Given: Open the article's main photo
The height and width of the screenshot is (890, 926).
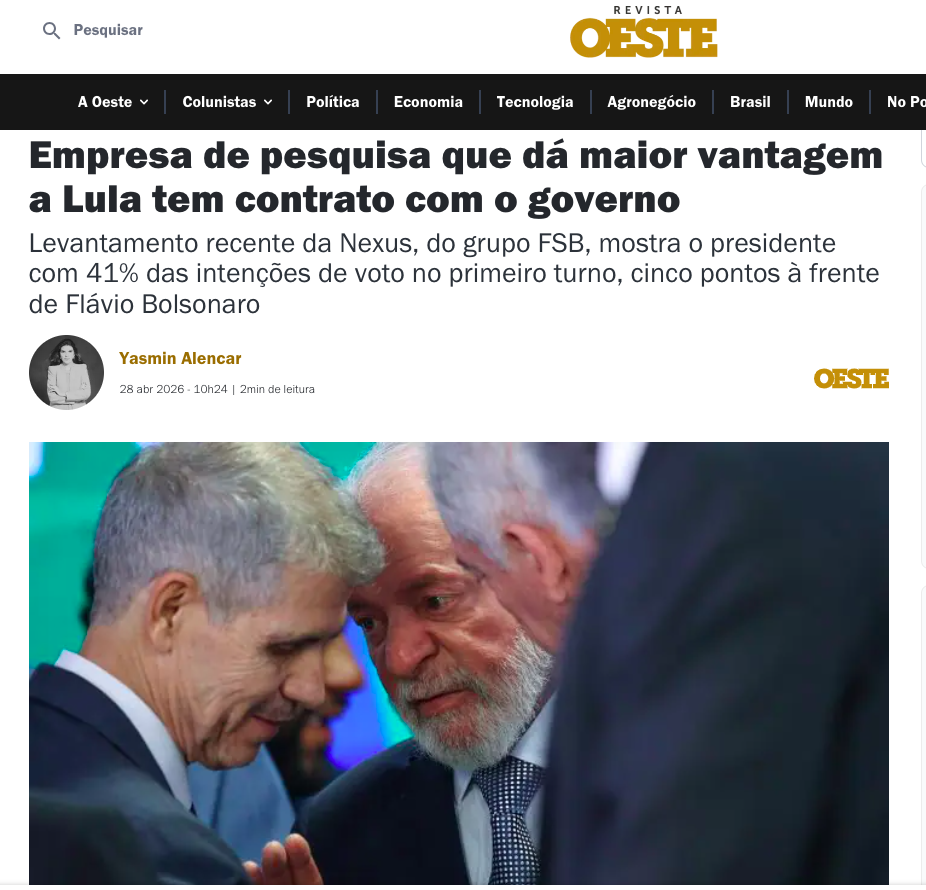Looking at the screenshot, I should click(459, 663).
